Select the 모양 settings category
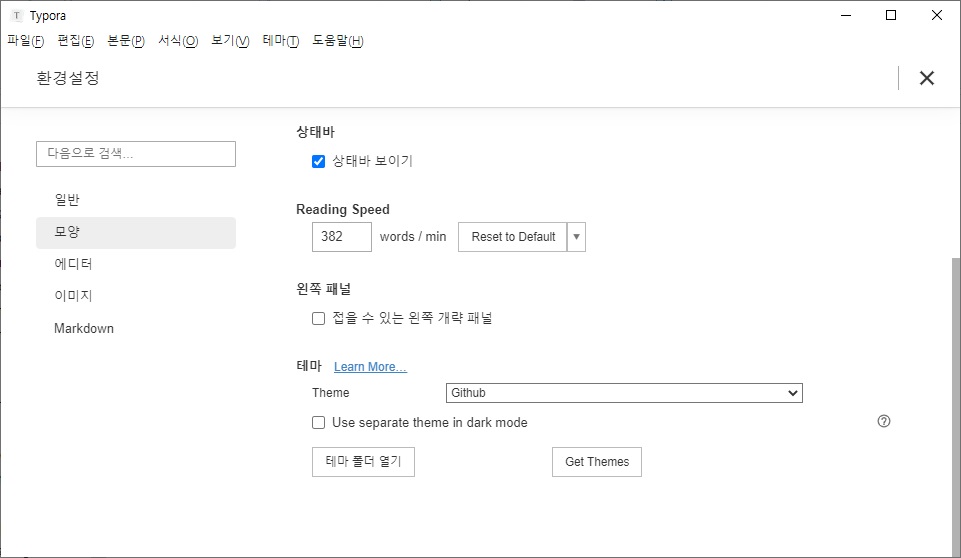 [135, 232]
